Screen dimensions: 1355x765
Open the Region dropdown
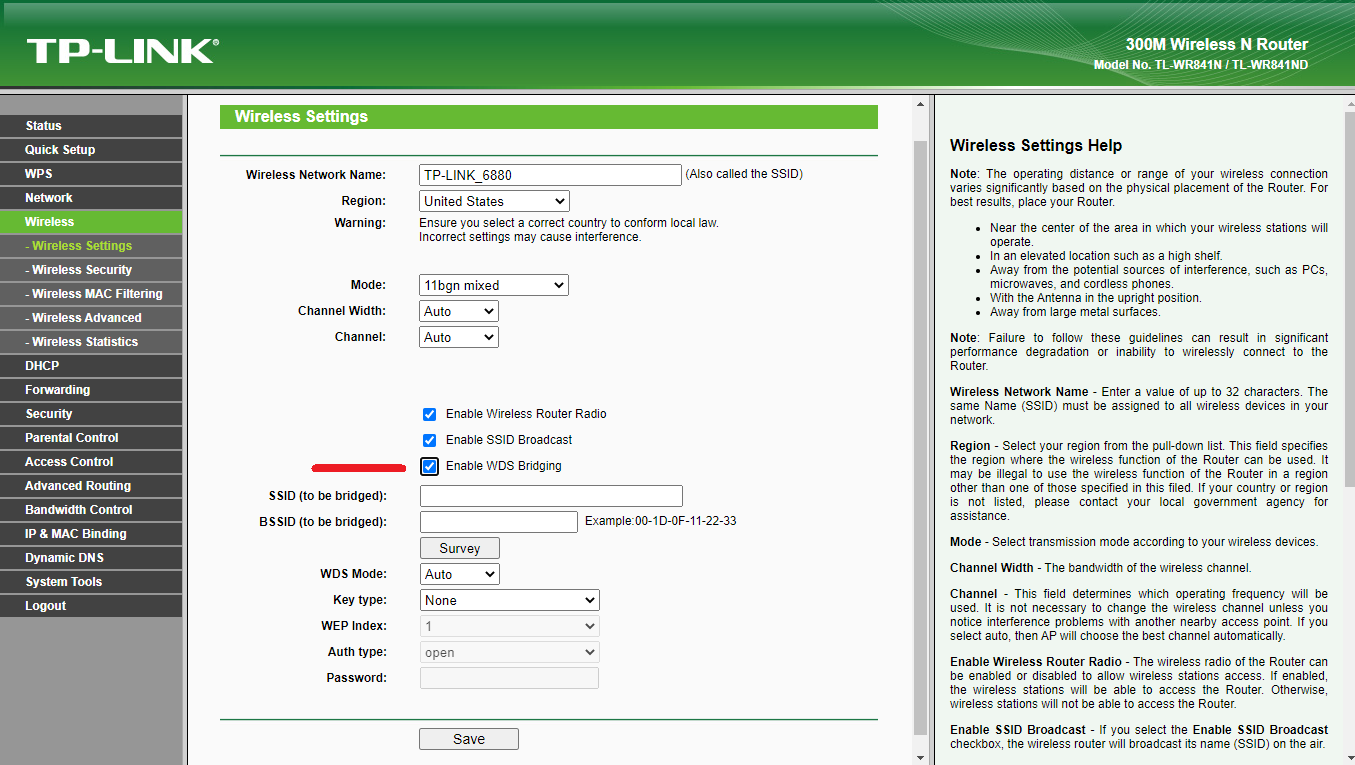pyautogui.click(x=494, y=201)
